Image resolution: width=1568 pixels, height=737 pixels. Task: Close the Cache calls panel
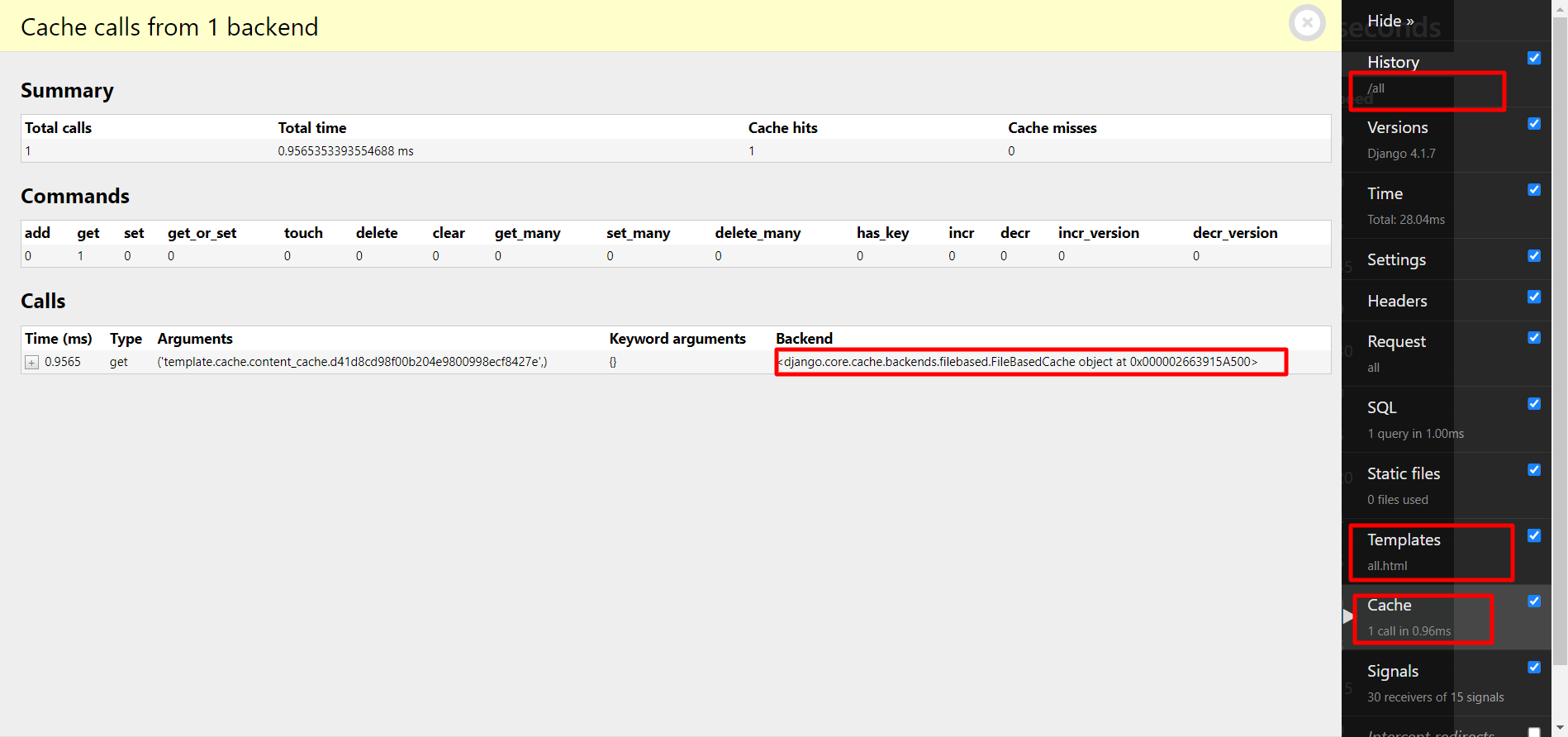(x=1307, y=23)
